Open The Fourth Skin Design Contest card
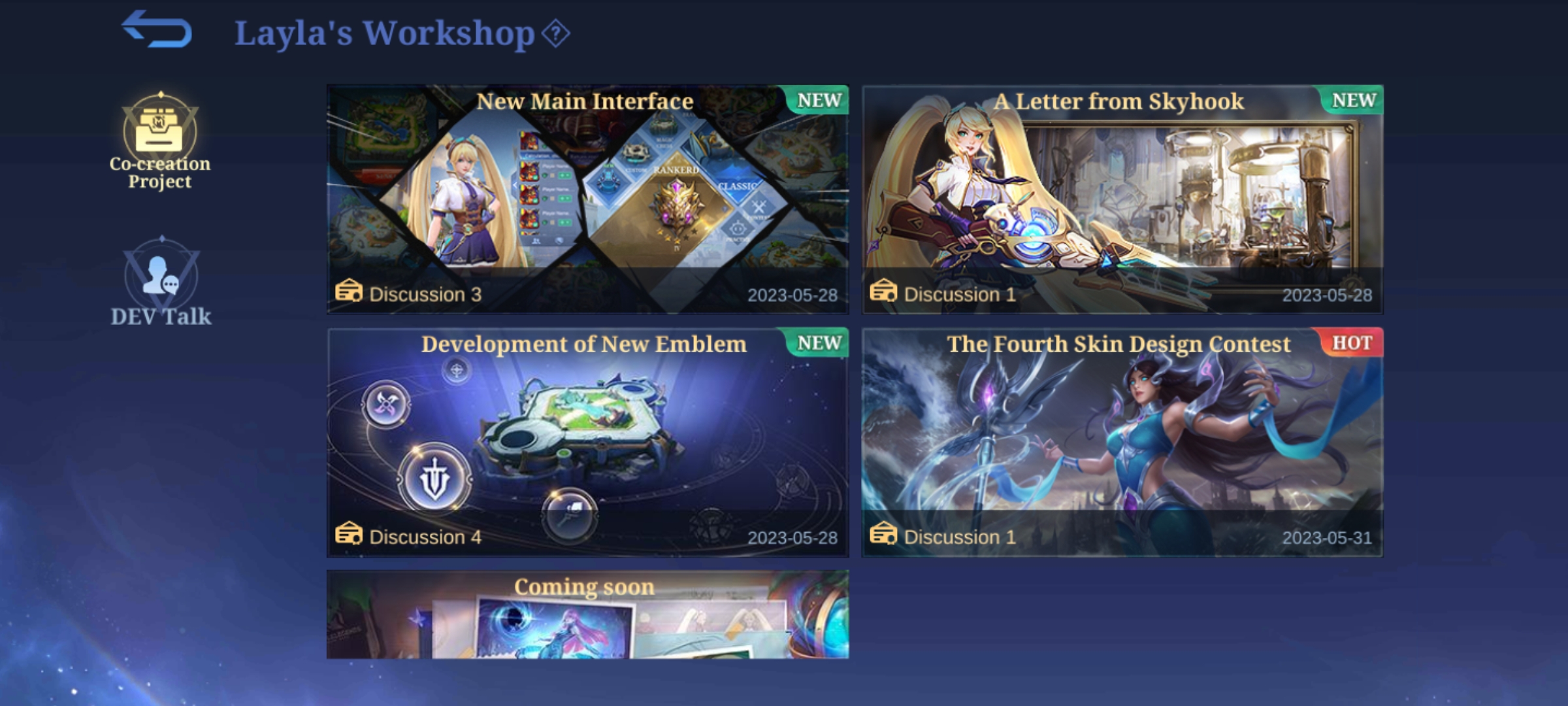Image resolution: width=1568 pixels, height=706 pixels. coord(1122,443)
